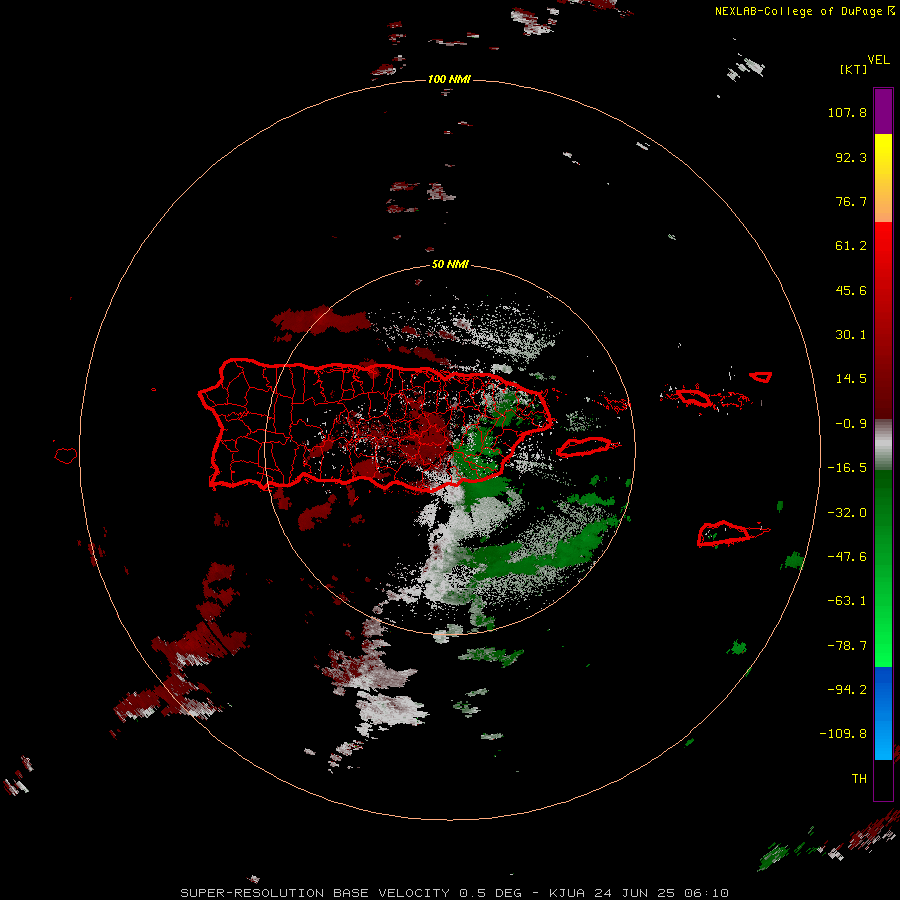Click the blue segment of velocity color bar
Image resolution: width=900 pixels, height=900 pixels.
883,713
